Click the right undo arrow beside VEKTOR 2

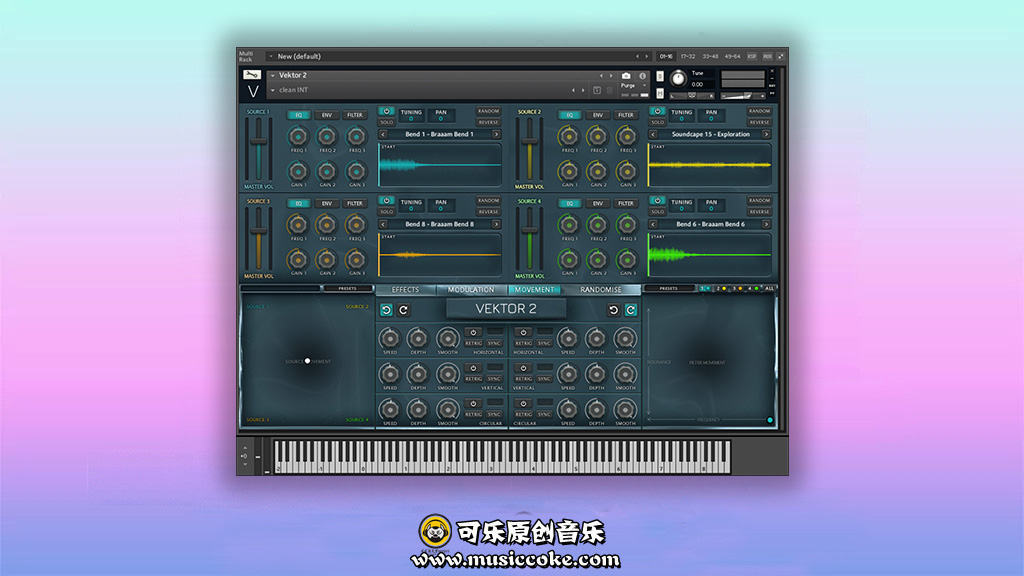click(x=613, y=310)
